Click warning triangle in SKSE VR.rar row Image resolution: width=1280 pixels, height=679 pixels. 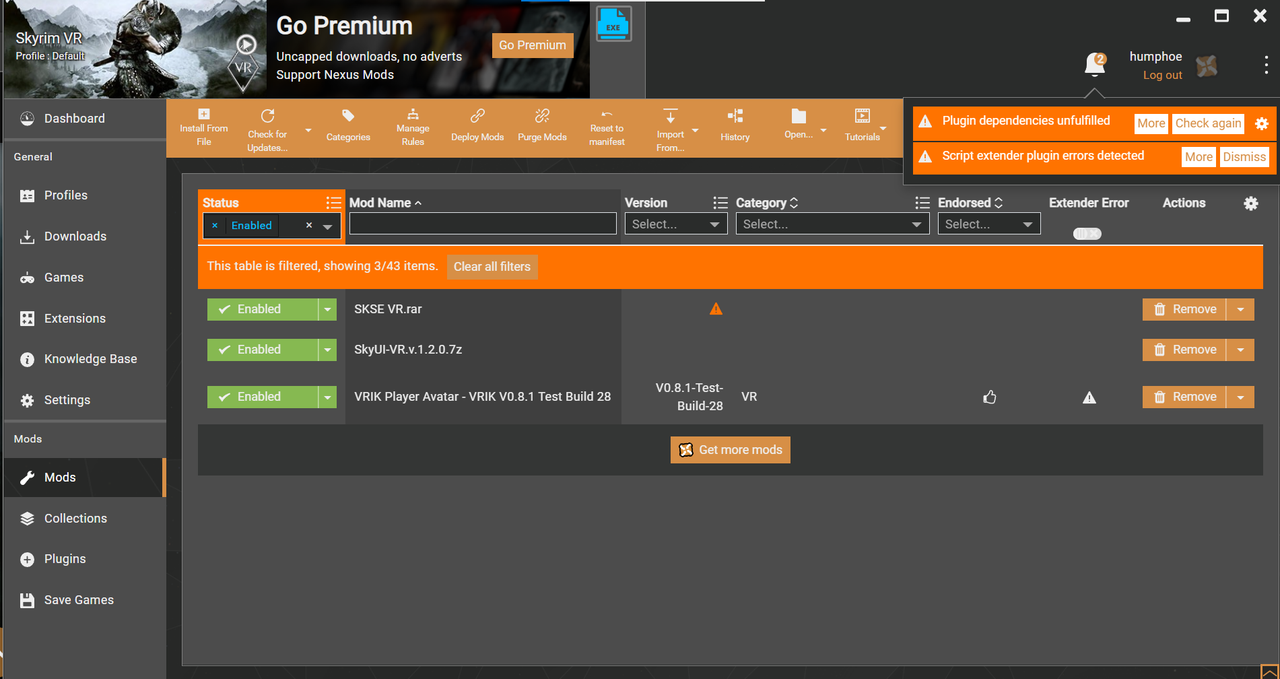pyautogui.click(x=715, y=309)
